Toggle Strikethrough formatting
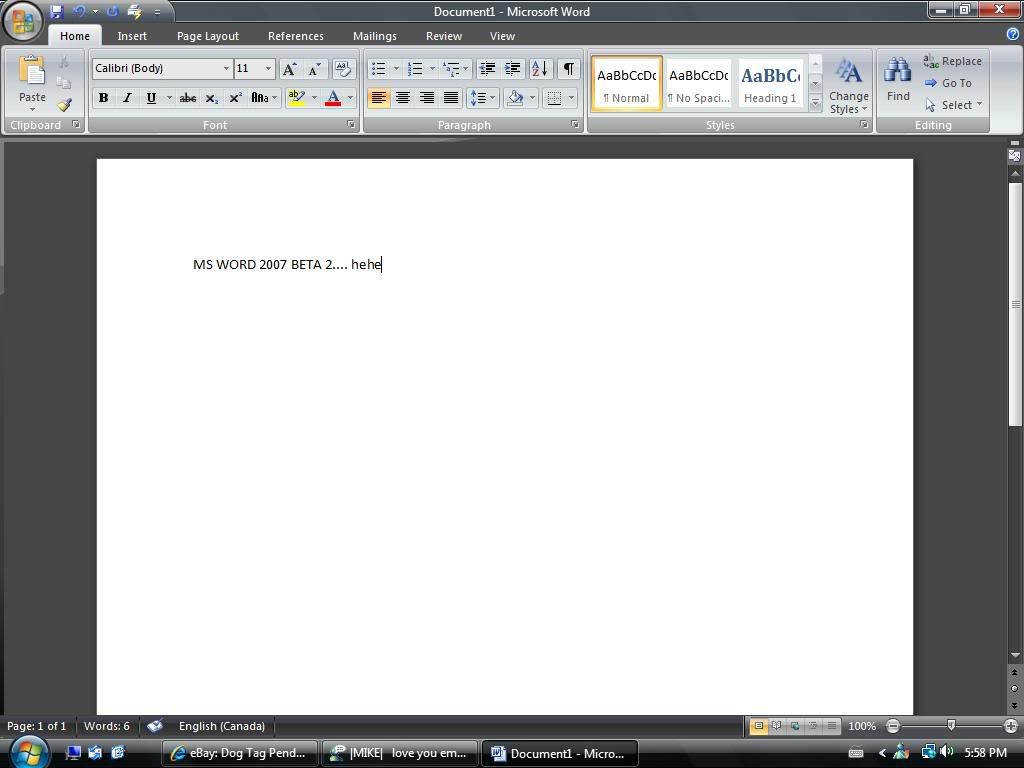This screenshot has width=1024, height=768. (x=187, y=98)
